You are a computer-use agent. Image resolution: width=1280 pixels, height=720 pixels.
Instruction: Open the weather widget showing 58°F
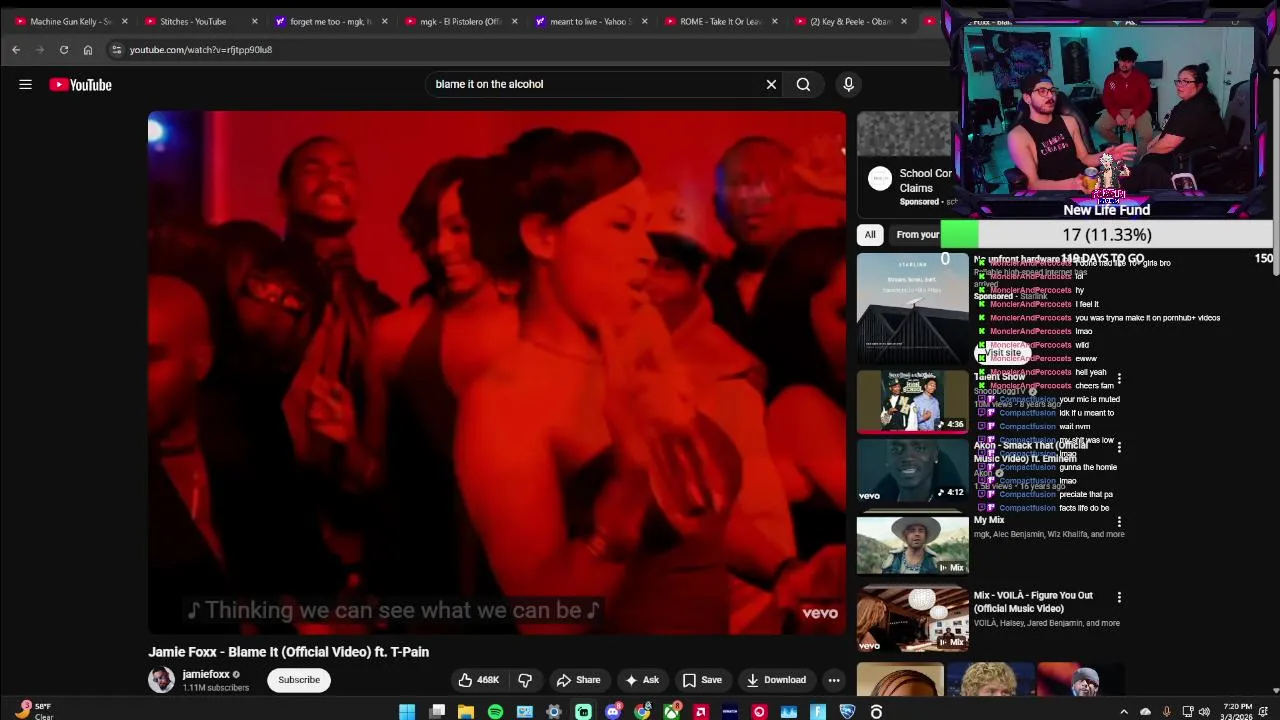click(33, 711)
